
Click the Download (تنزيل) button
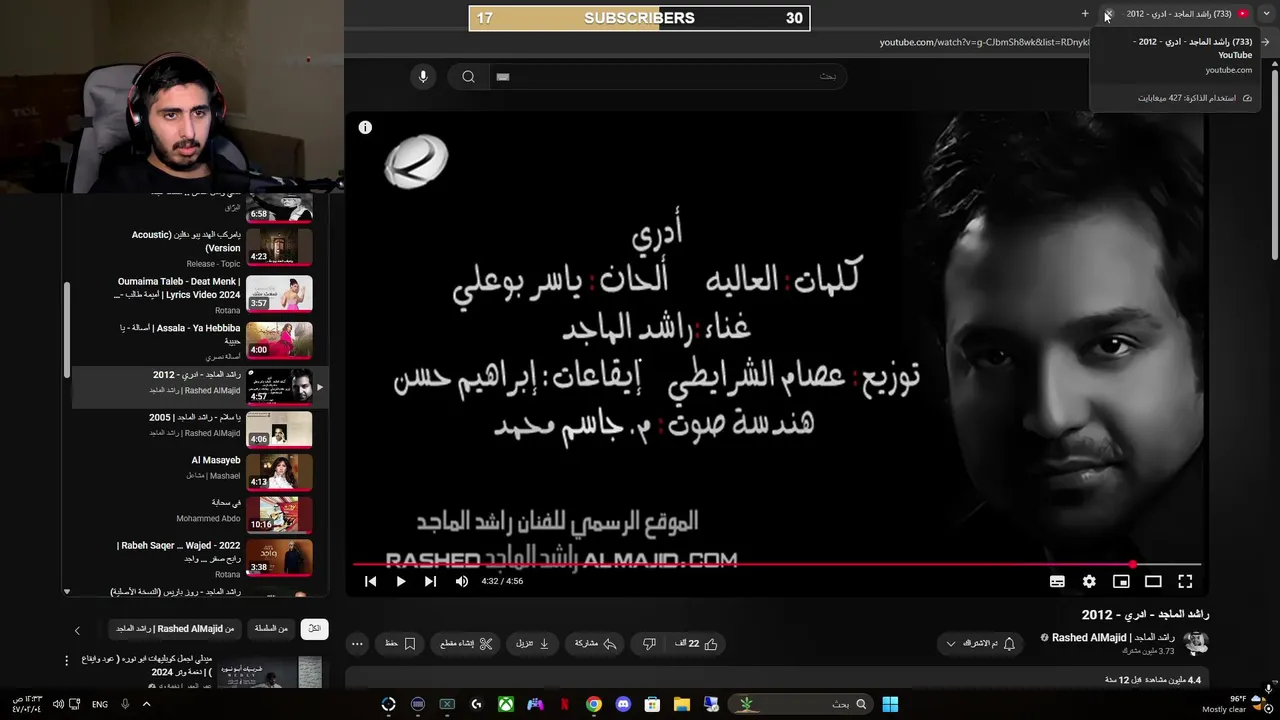532,644
